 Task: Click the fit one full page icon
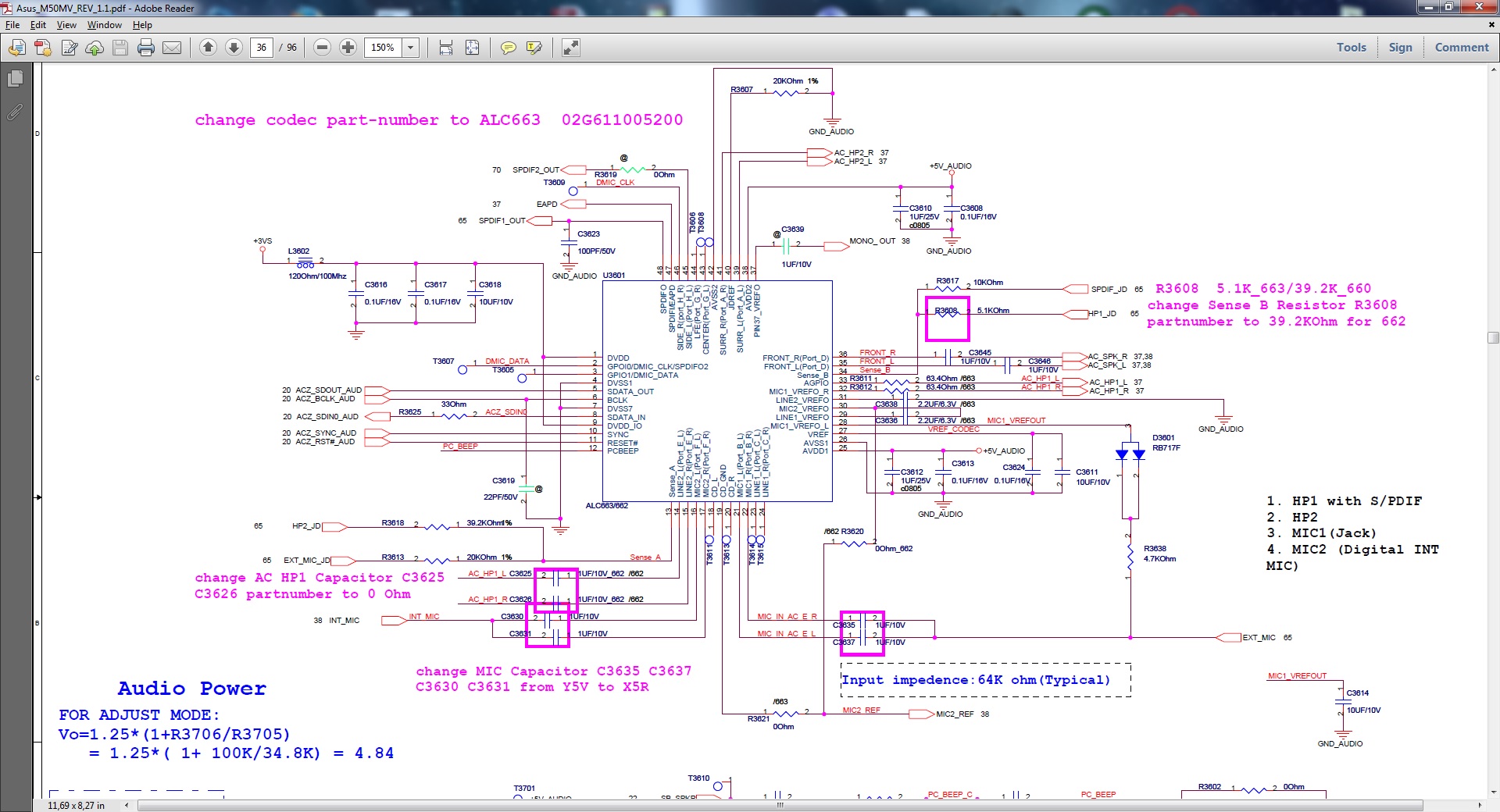click(x=473, y=48)
